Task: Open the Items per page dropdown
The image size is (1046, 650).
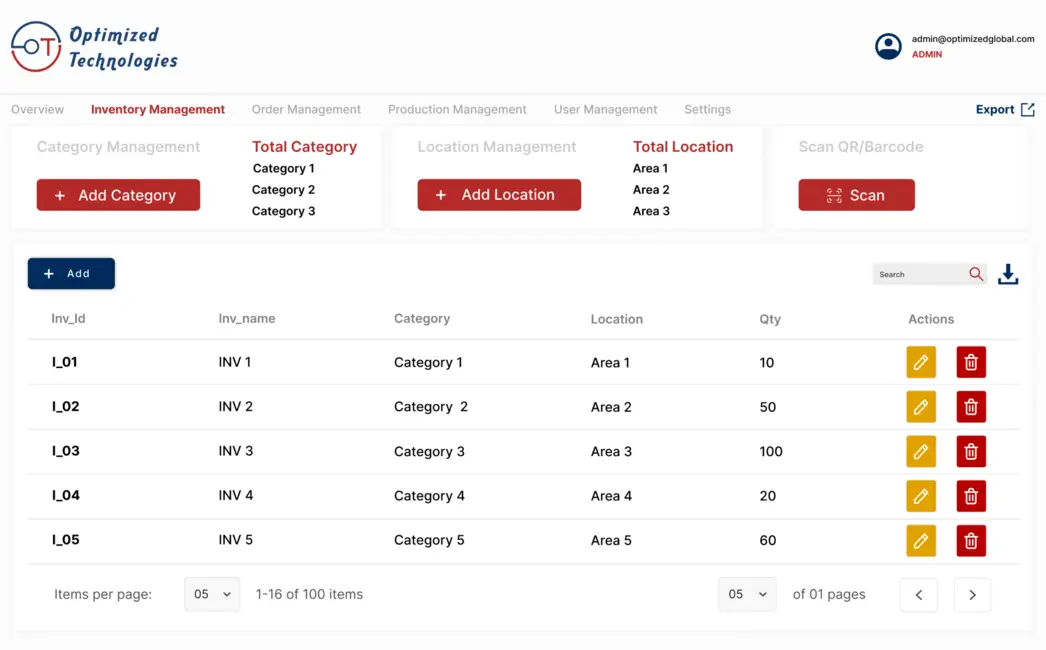Action: coord(212,594)
